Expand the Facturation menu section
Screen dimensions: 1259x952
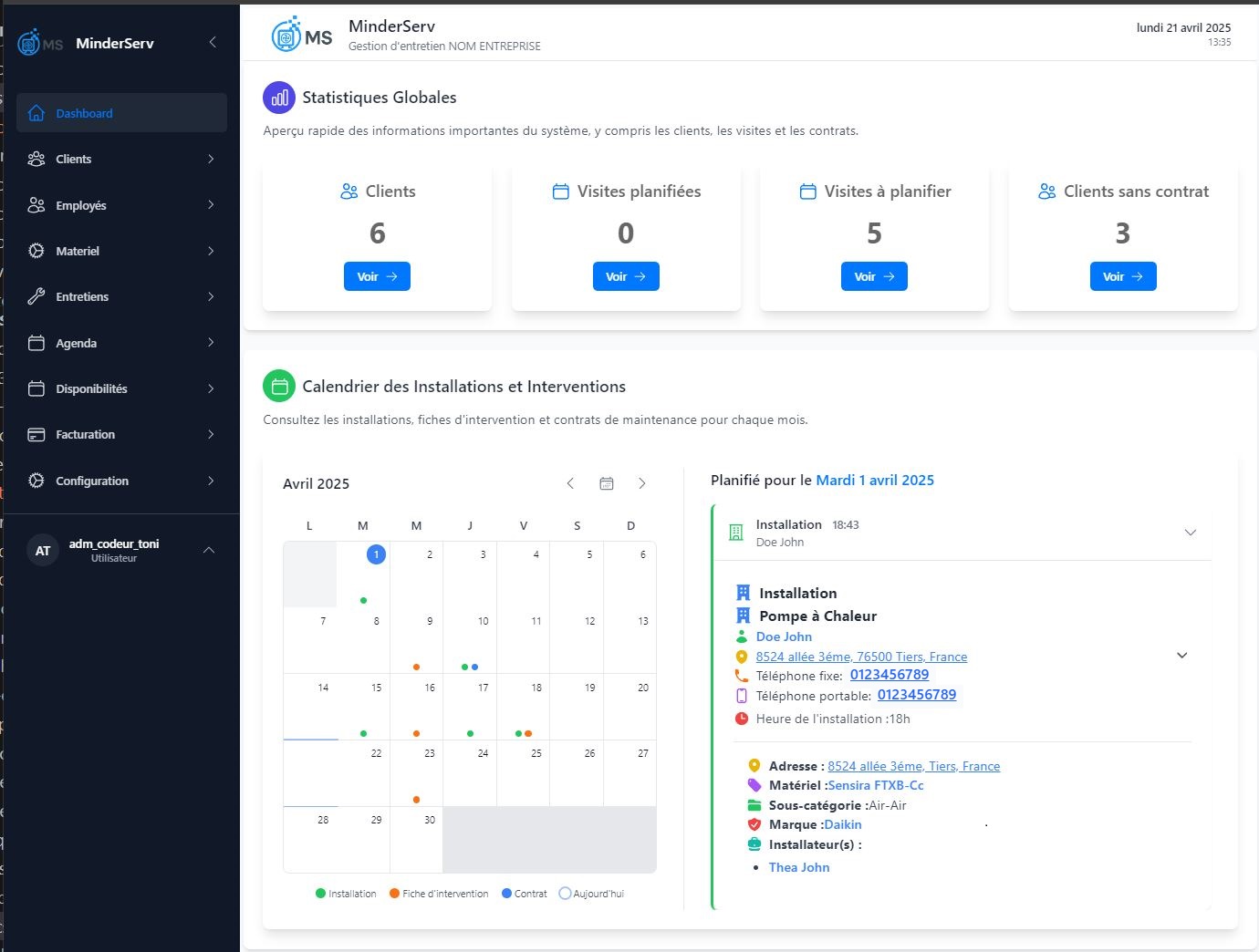pyautogui.click(x=121, y=434)
